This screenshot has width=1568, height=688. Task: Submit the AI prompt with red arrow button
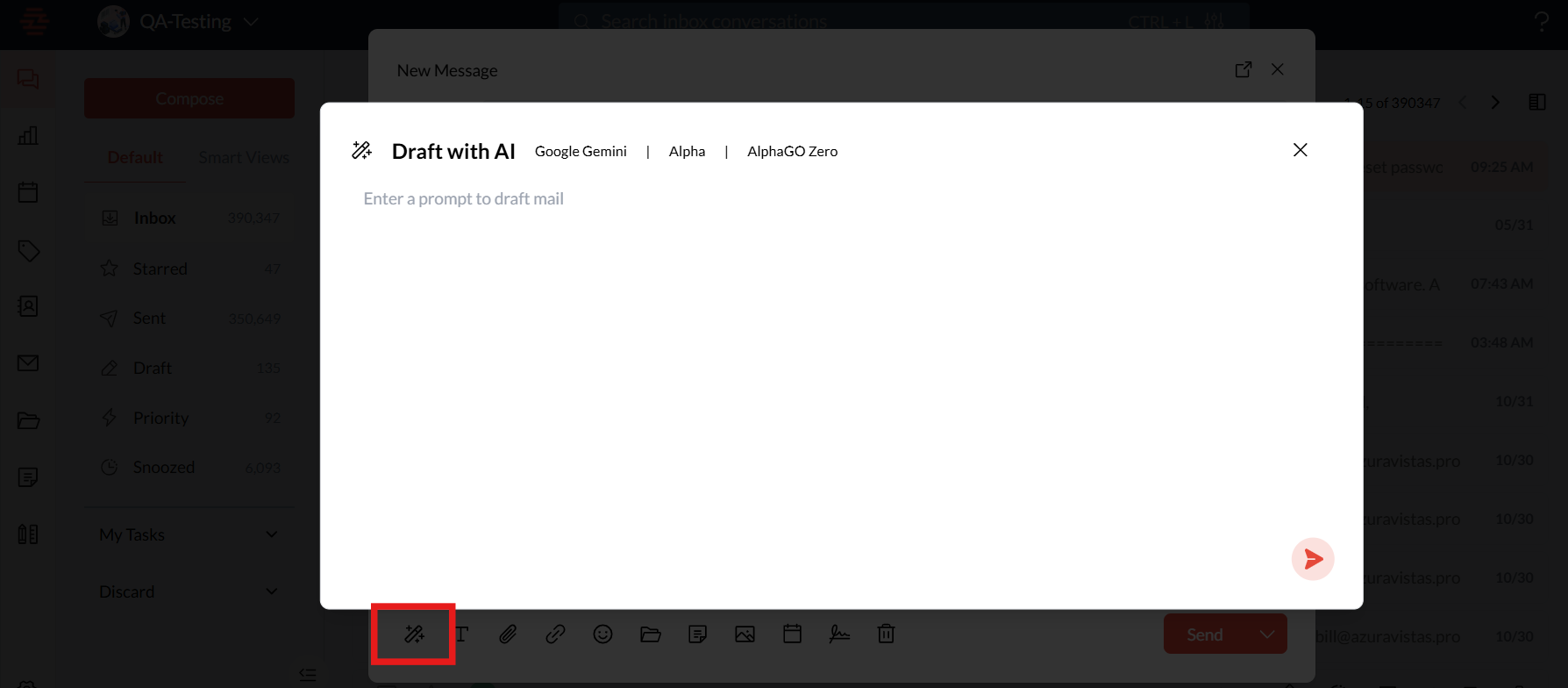click(x=1312, y=559)
